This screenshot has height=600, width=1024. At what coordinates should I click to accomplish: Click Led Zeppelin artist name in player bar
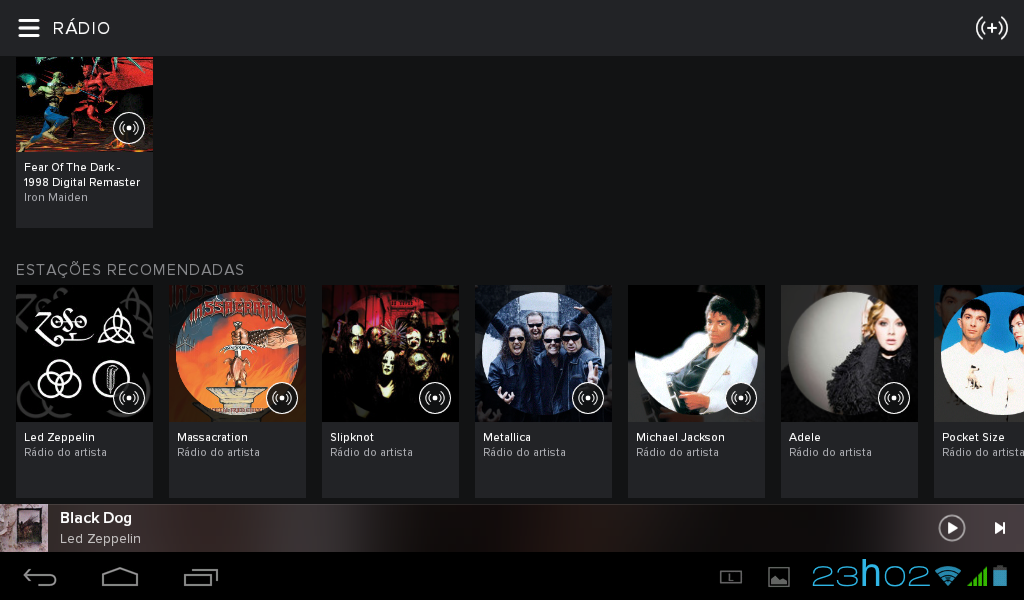(101, 539)
